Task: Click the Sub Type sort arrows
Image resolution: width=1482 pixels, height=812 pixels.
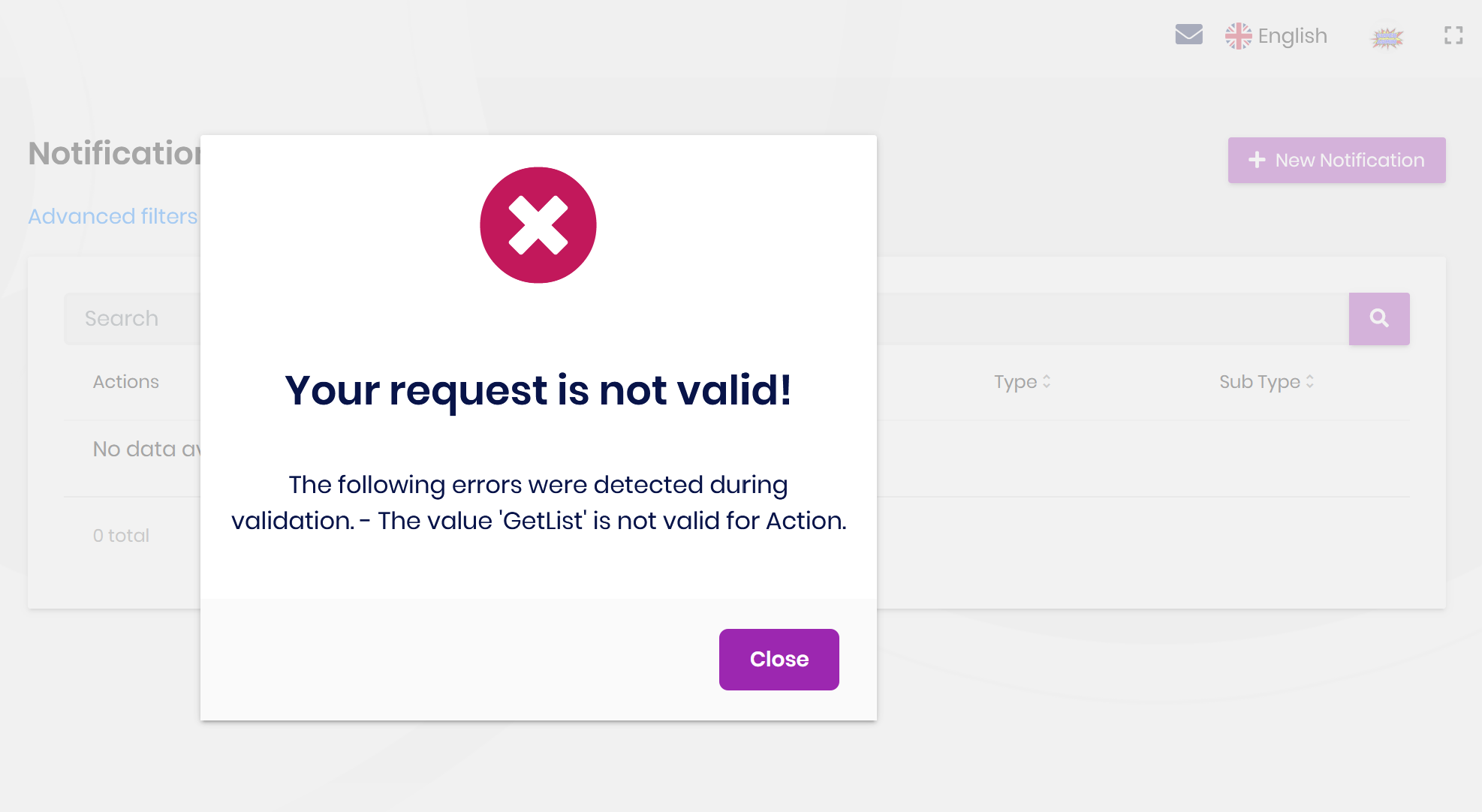Action: point(1310,382)
